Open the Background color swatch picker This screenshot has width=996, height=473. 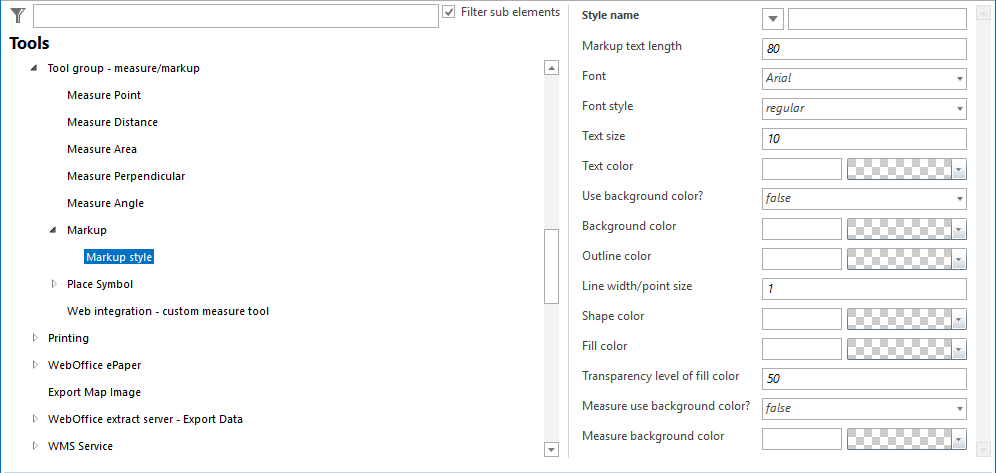(907, 229)
